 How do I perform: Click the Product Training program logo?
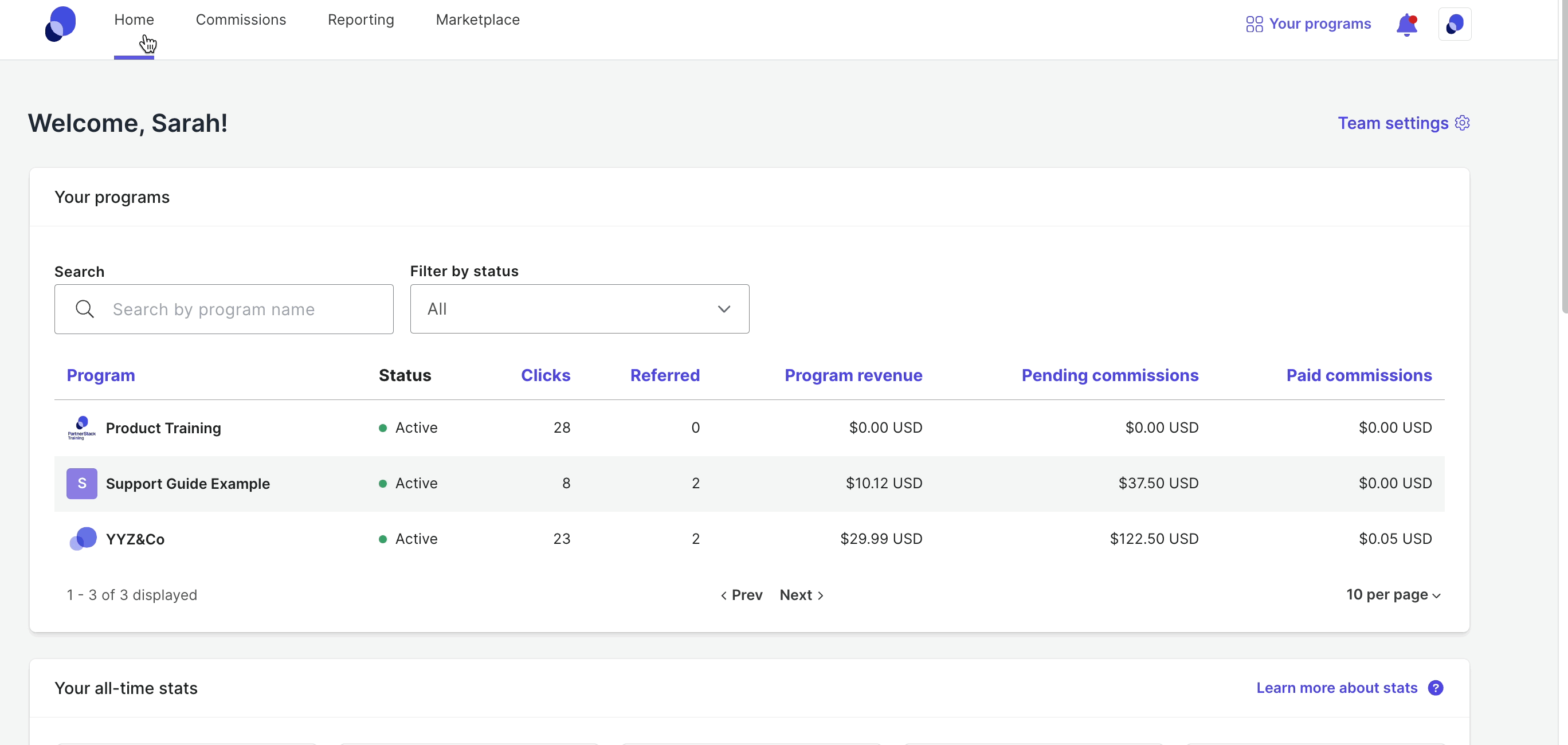pyautogui.click(x=81, y=428)
